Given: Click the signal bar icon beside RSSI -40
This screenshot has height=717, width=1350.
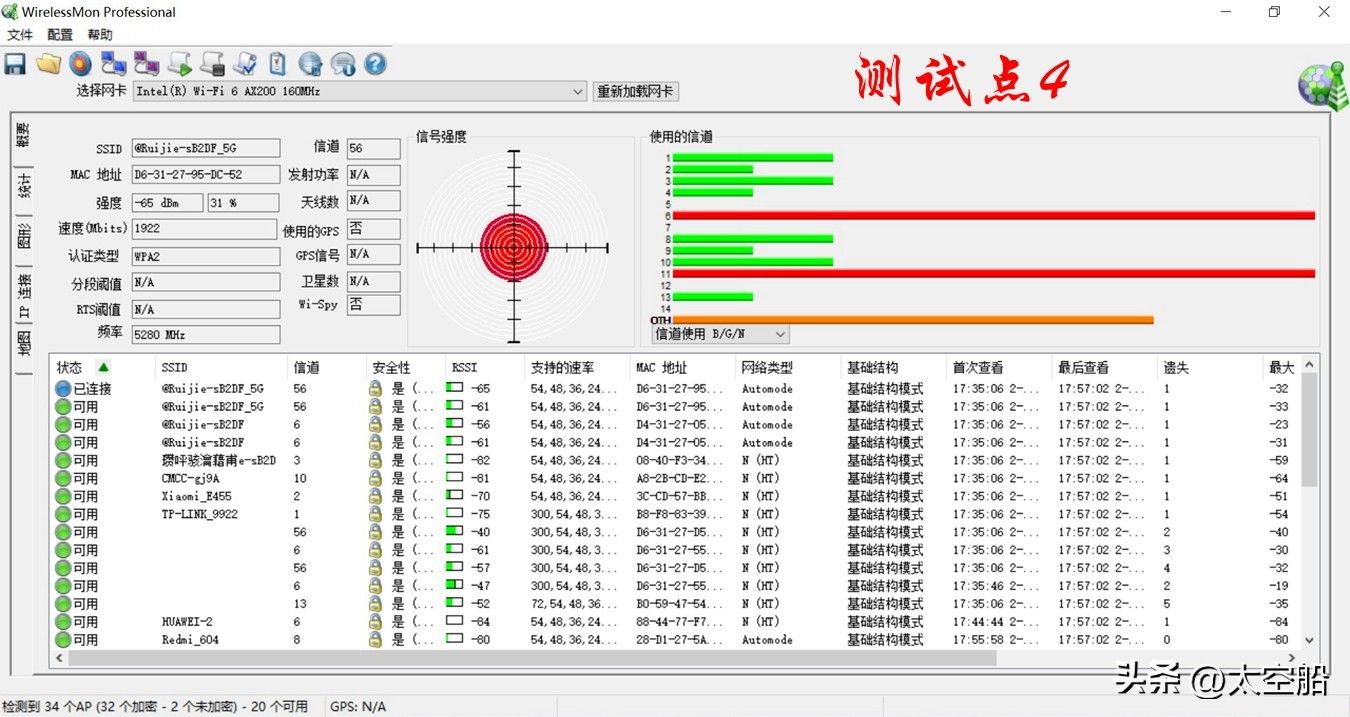Looking at the screenshot, I should click(x=455, y=533).
